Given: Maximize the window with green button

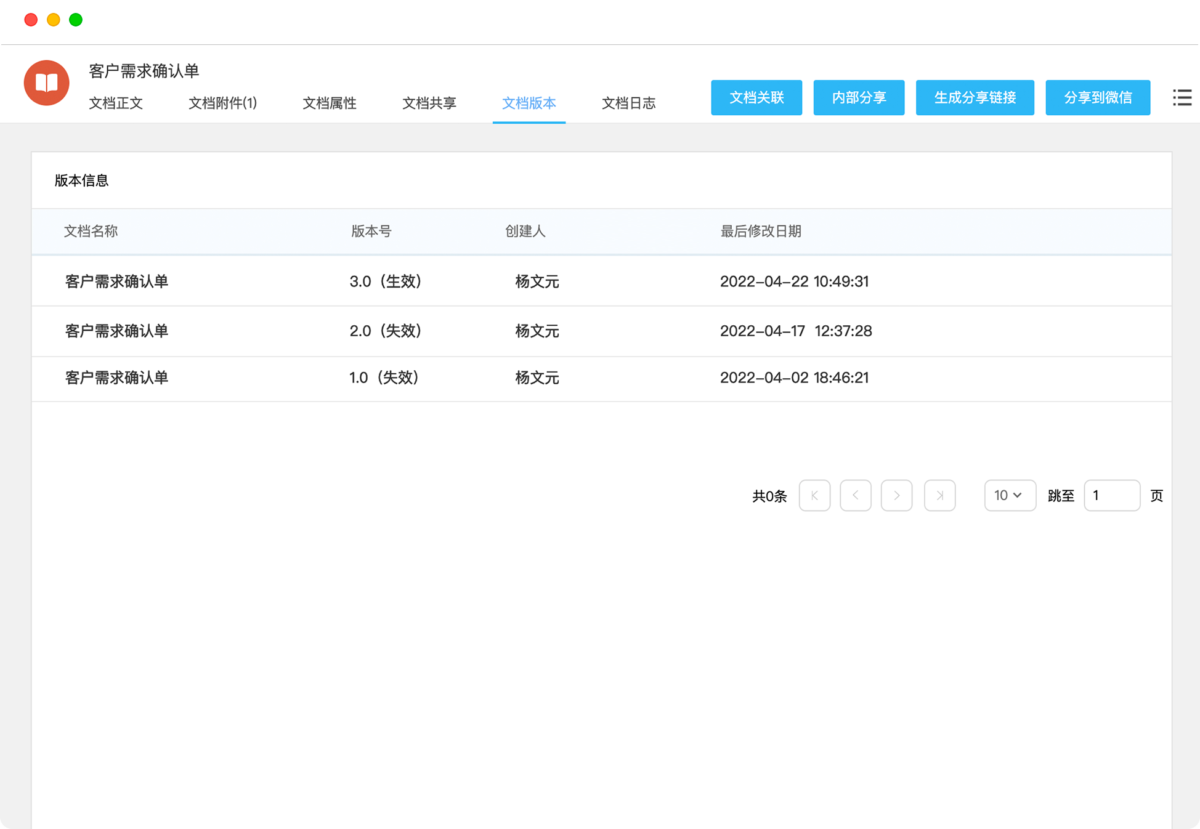Looking at the screenshot, I should [x=76, y=20].
